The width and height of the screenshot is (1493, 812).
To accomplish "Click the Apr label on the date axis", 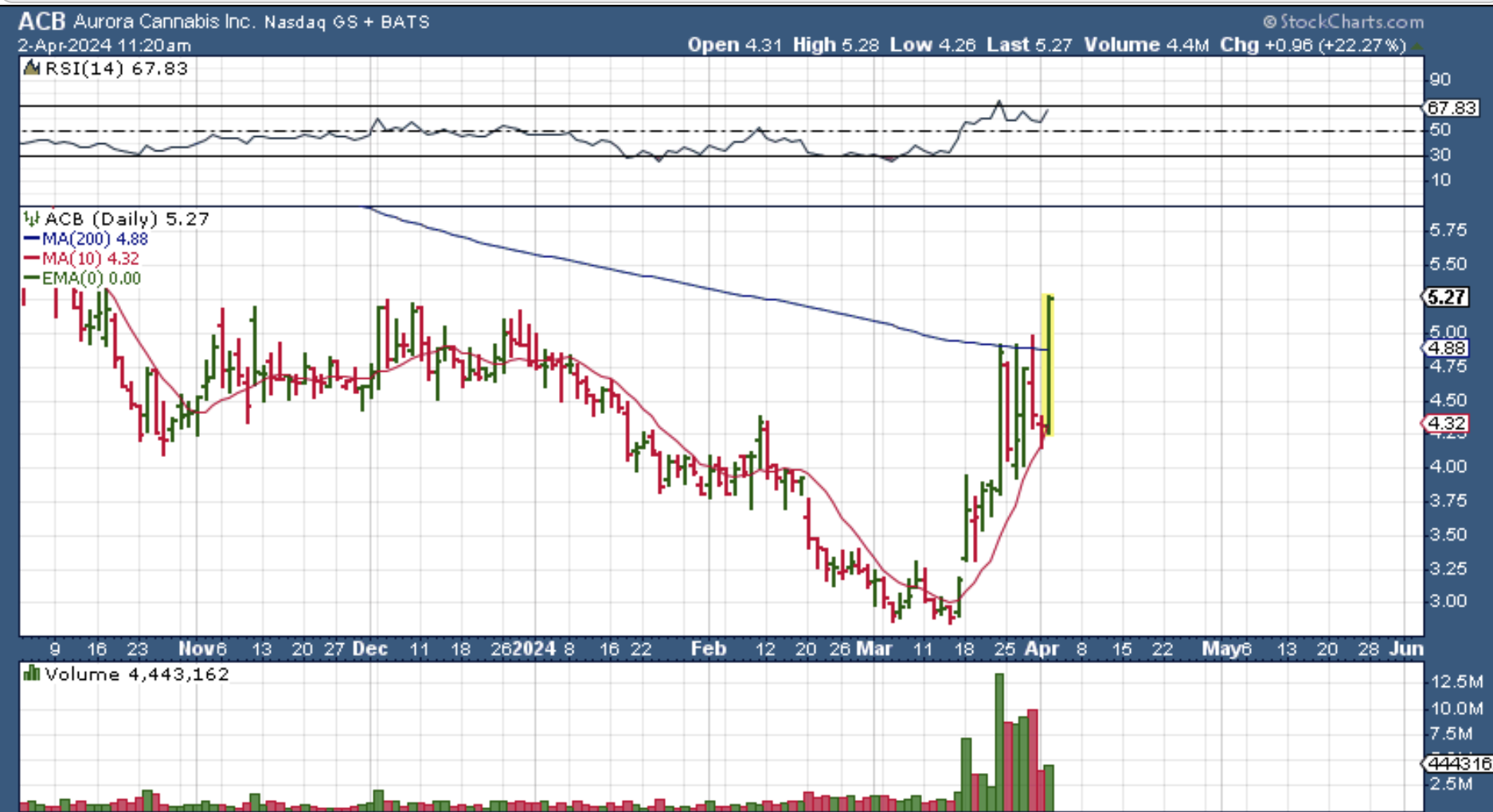I will 1042,649.
